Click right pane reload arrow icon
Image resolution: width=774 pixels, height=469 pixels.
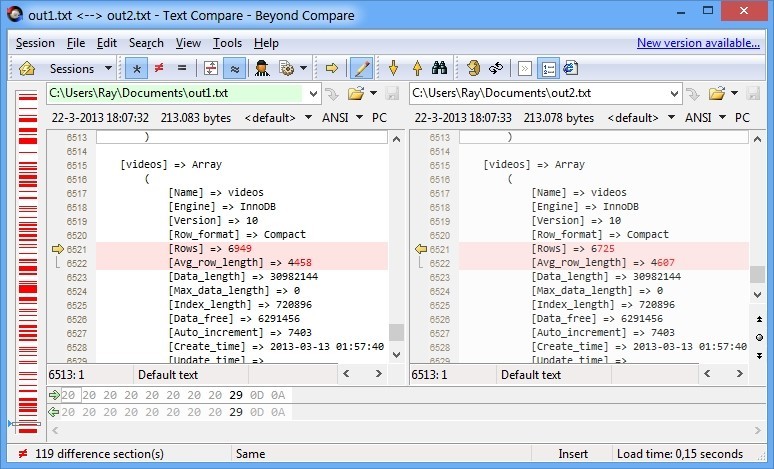(x=693, y=94)
